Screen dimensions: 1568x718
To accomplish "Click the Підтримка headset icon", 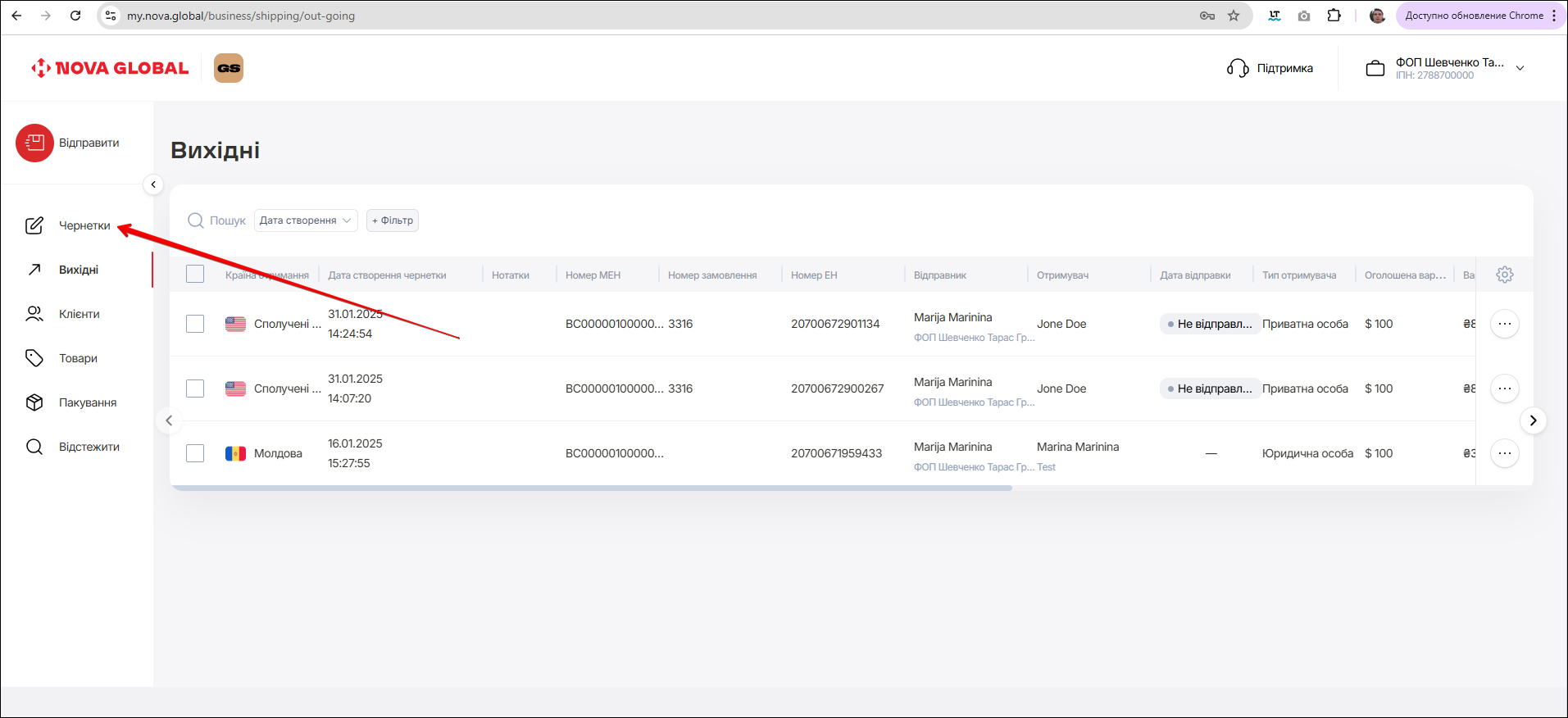I will pos(1237,68).
